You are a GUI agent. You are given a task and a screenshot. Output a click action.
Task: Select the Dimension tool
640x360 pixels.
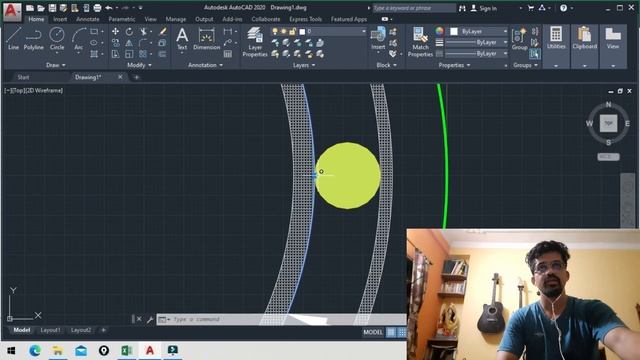[207, 39]
